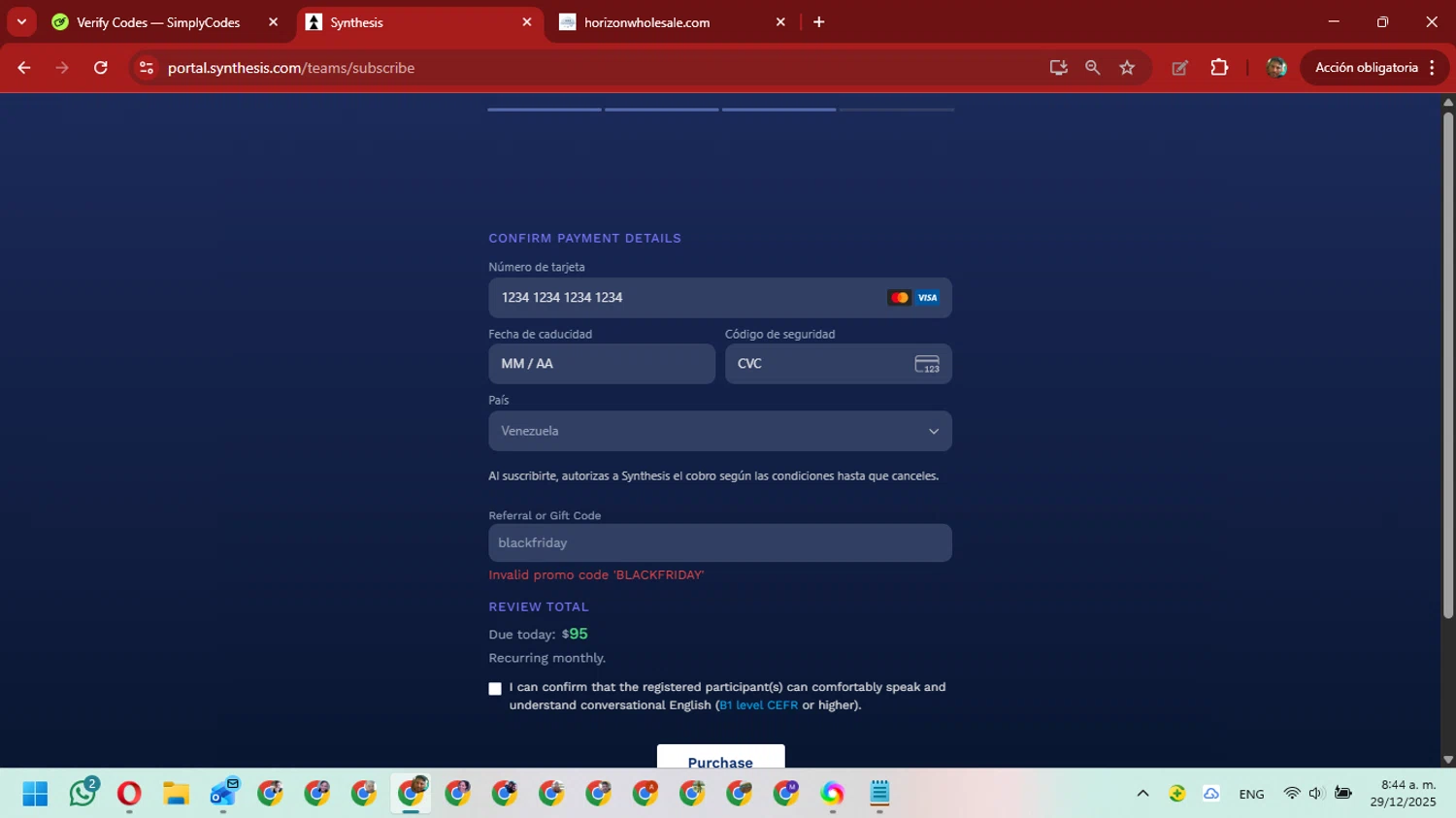Screen dimensions: 1456x818
Task: Click the 'Recurring monthly.' text
Action: pos(546,658)
